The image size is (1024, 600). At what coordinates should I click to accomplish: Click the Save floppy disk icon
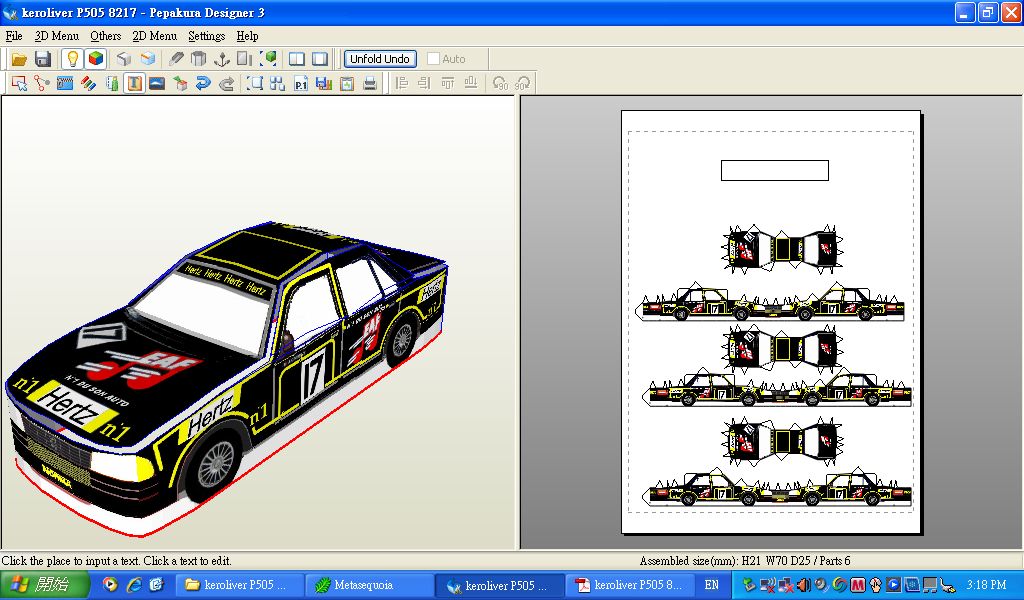(x=43, y=59)
